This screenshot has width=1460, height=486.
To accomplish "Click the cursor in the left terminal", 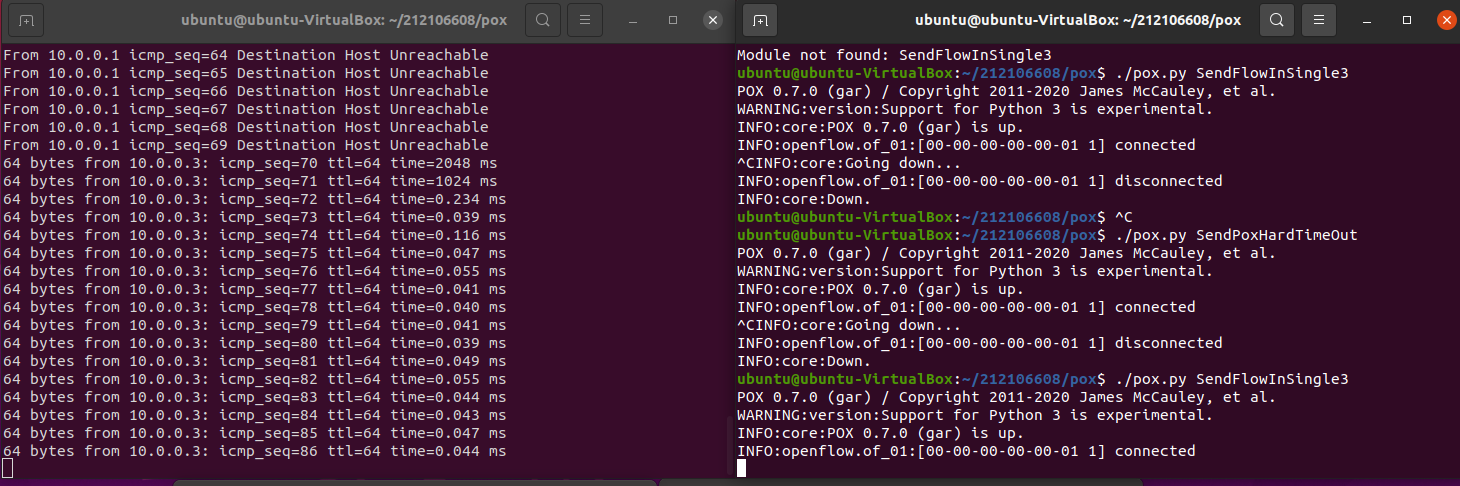I will pos(7,468).
